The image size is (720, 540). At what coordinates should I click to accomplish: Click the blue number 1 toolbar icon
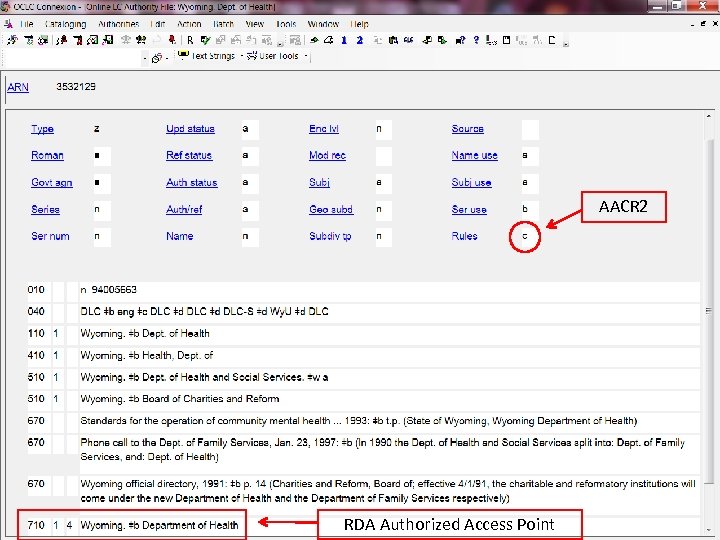click(344, 40)
